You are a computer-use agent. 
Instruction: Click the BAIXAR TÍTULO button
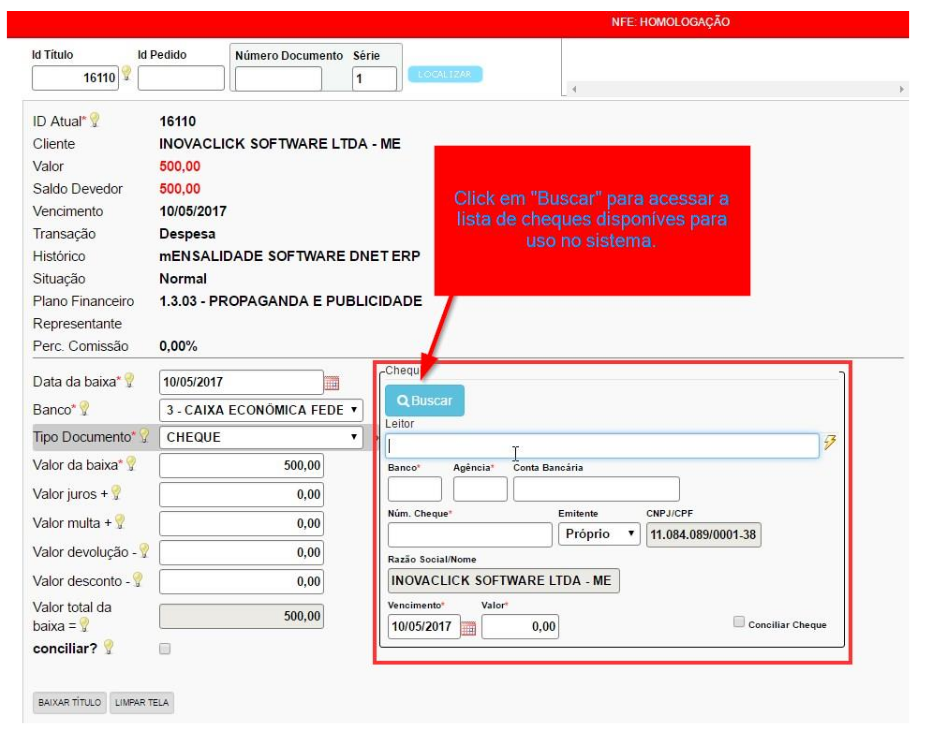[69, 703]
